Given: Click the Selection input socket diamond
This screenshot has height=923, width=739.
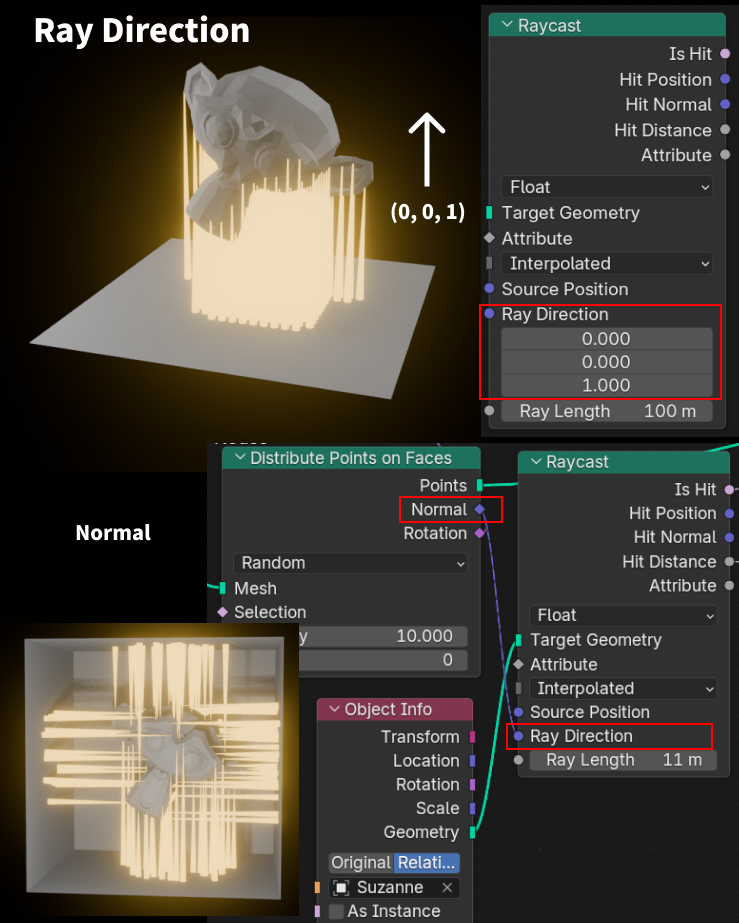Looking at the screenshot, I should [222, 612].
